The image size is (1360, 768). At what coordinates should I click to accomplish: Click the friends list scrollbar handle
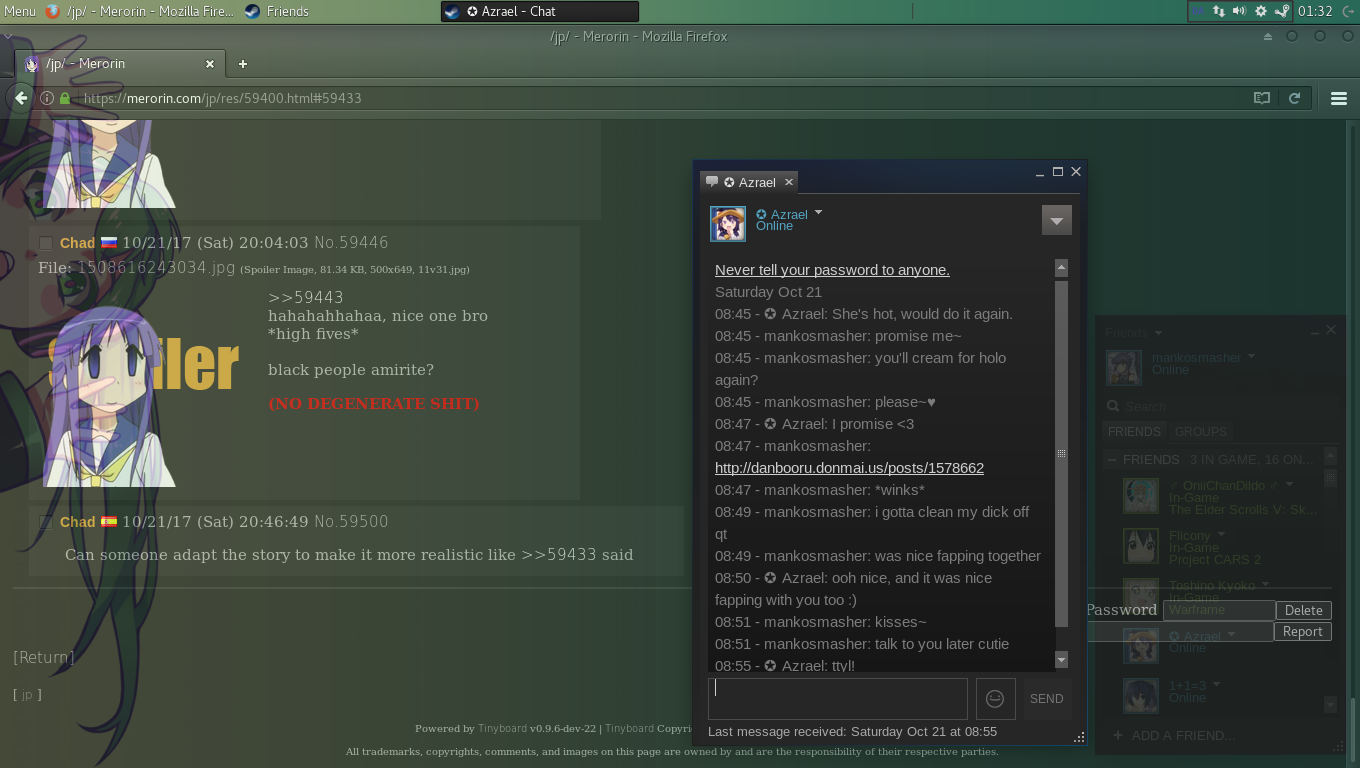pos(1330,478)
